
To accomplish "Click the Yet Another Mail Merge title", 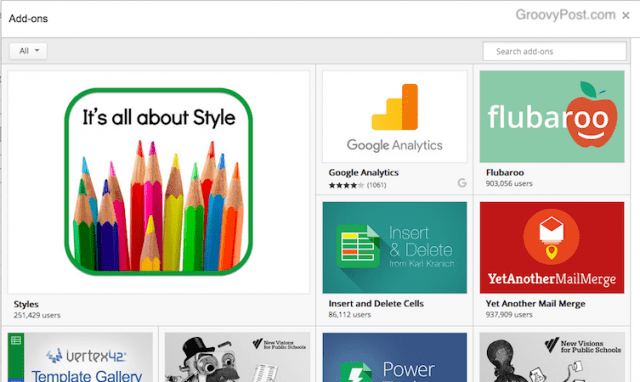I will (536, 304).
